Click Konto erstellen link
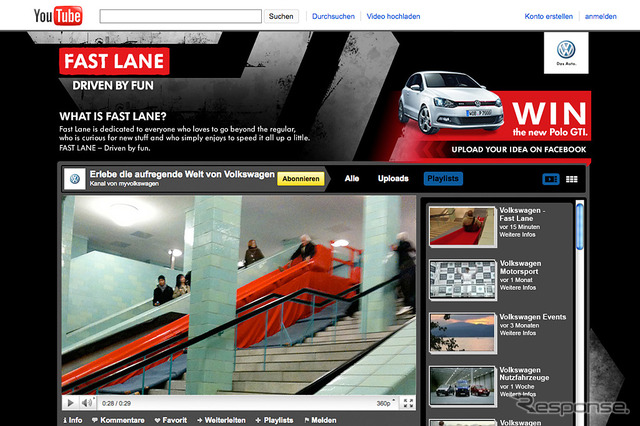The image size is (640, 426). point(549,16)
